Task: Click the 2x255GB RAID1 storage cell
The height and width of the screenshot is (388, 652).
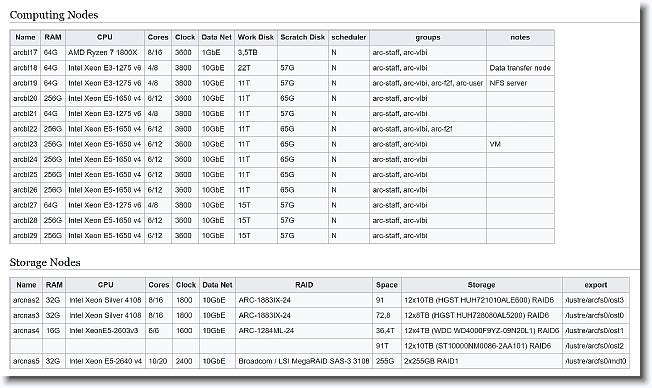Action: tap(482, 361)
